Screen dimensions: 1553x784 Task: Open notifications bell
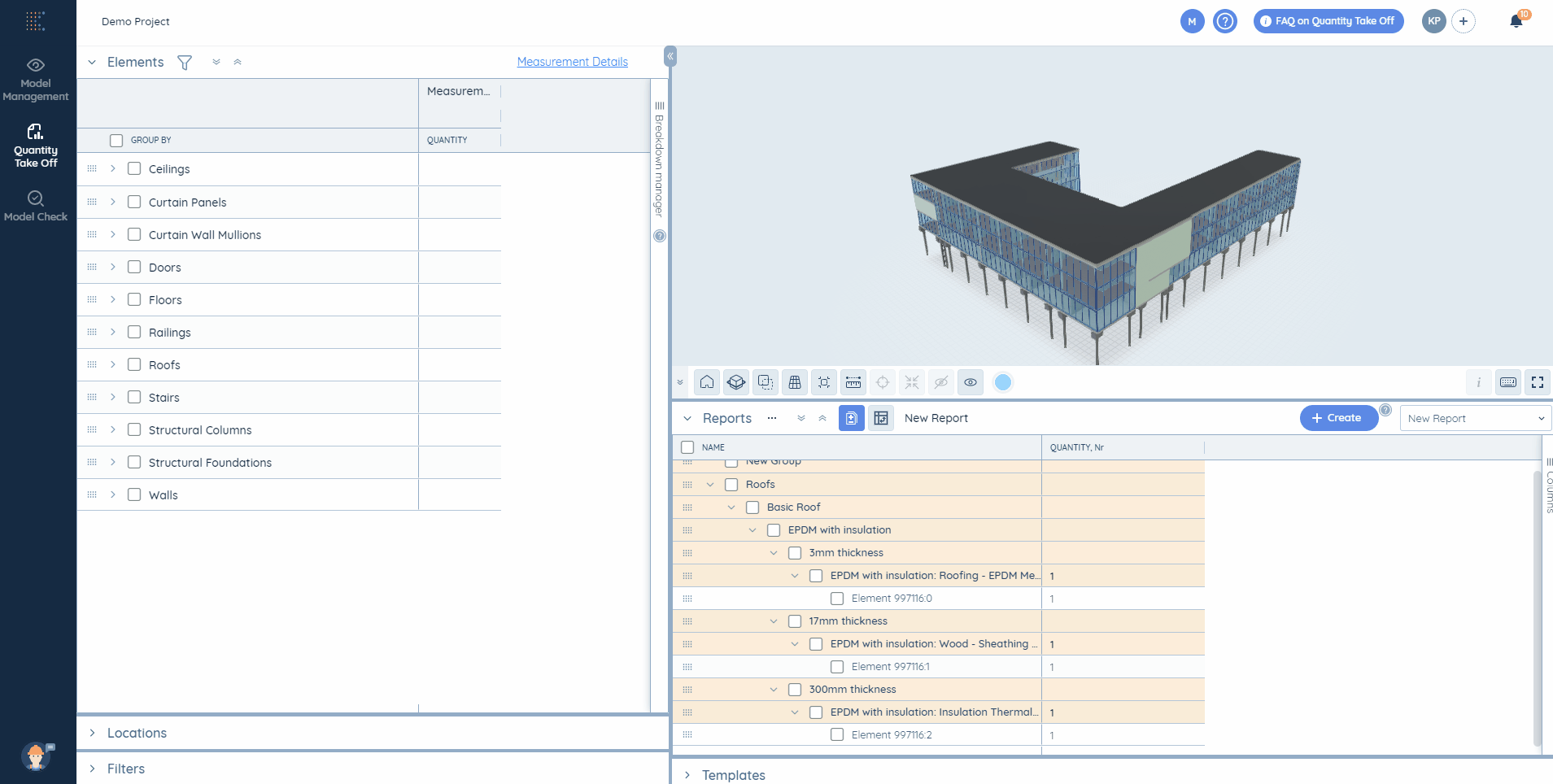1516,21
